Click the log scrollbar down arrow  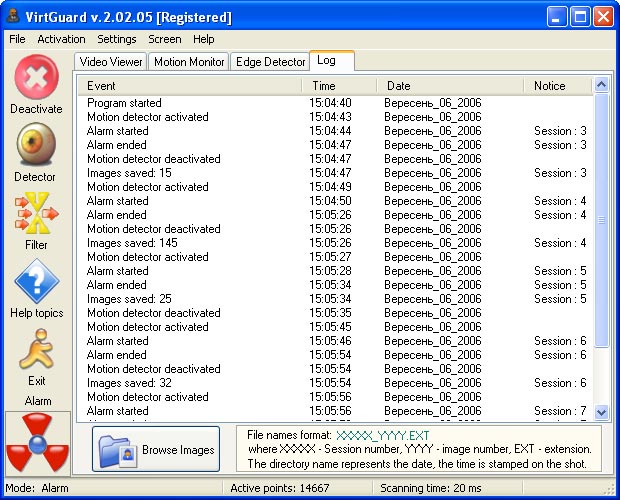click(x=601, y=412)
